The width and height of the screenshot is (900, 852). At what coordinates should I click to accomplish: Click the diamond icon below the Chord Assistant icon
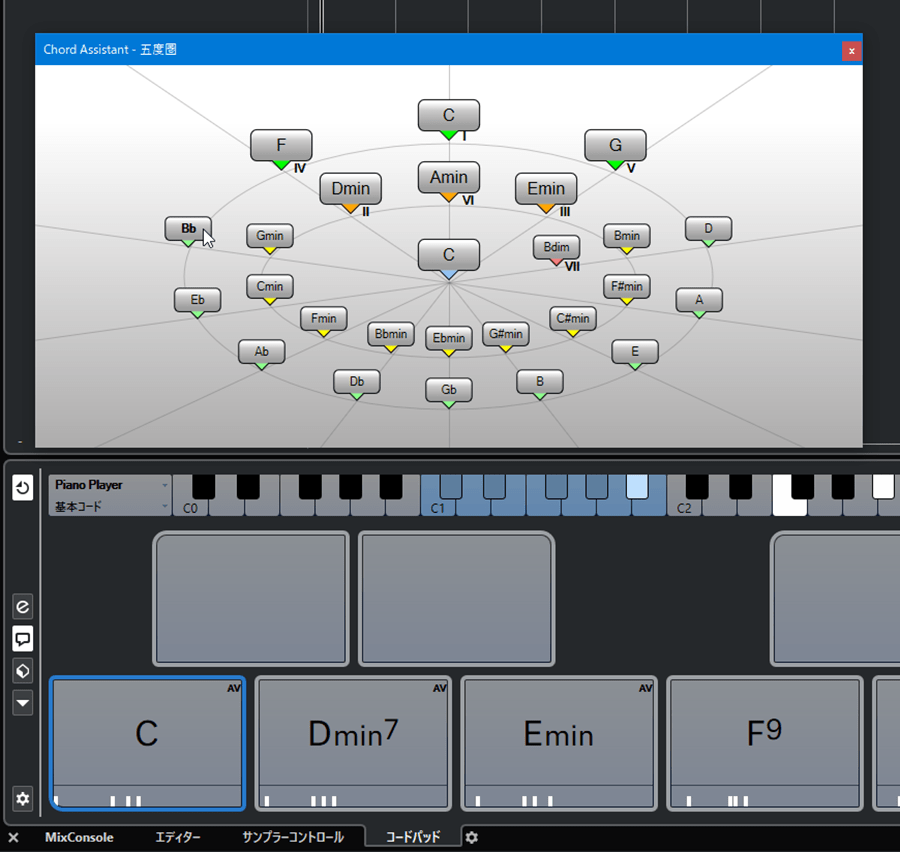tap(22, 671)
